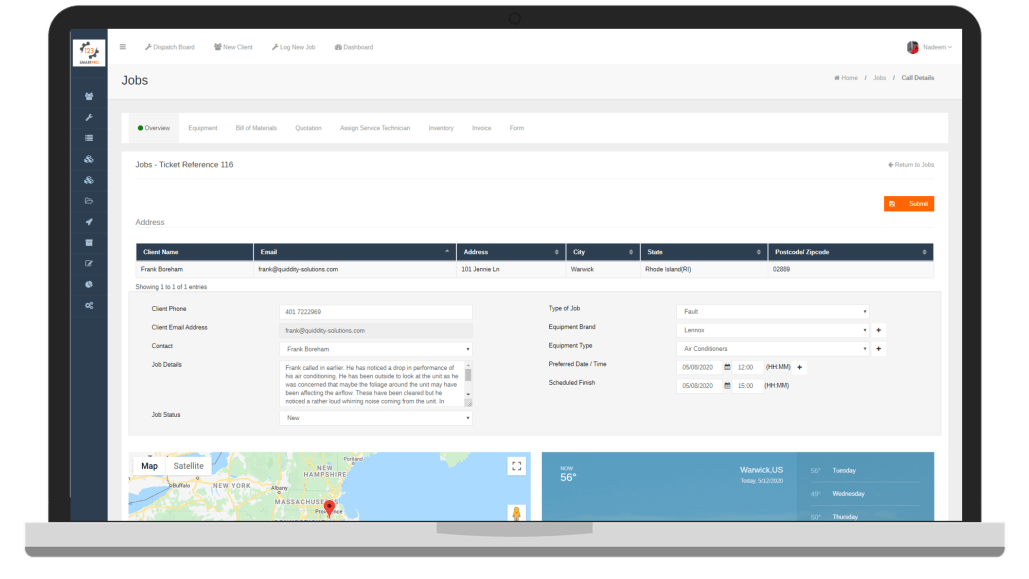
Task: Click the plus icon beside Equipment Brand
Action: click(x=879, y=330)
